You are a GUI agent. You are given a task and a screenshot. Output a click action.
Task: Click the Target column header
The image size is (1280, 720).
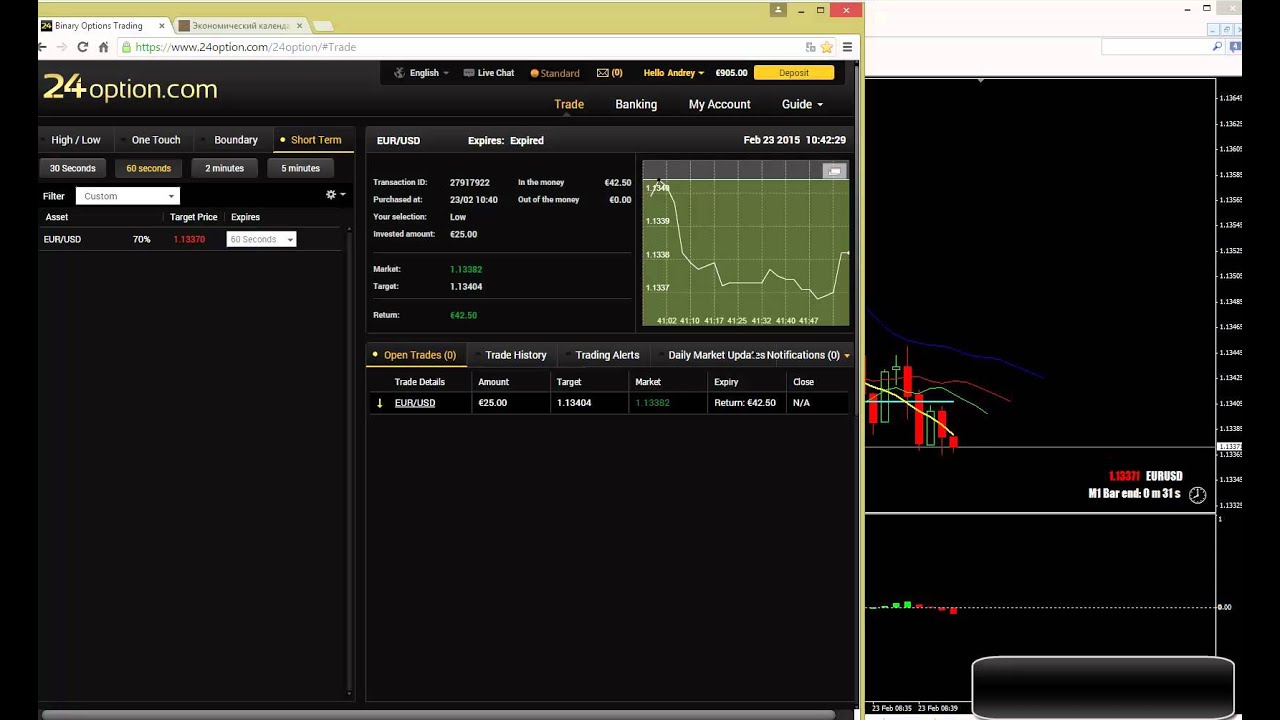(569, 382)
